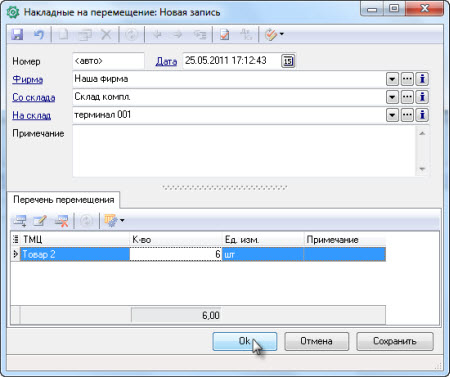Viewport: 450px width, 377px height.
Task: Click the add row icon in list toolbar
Action: 20,221
